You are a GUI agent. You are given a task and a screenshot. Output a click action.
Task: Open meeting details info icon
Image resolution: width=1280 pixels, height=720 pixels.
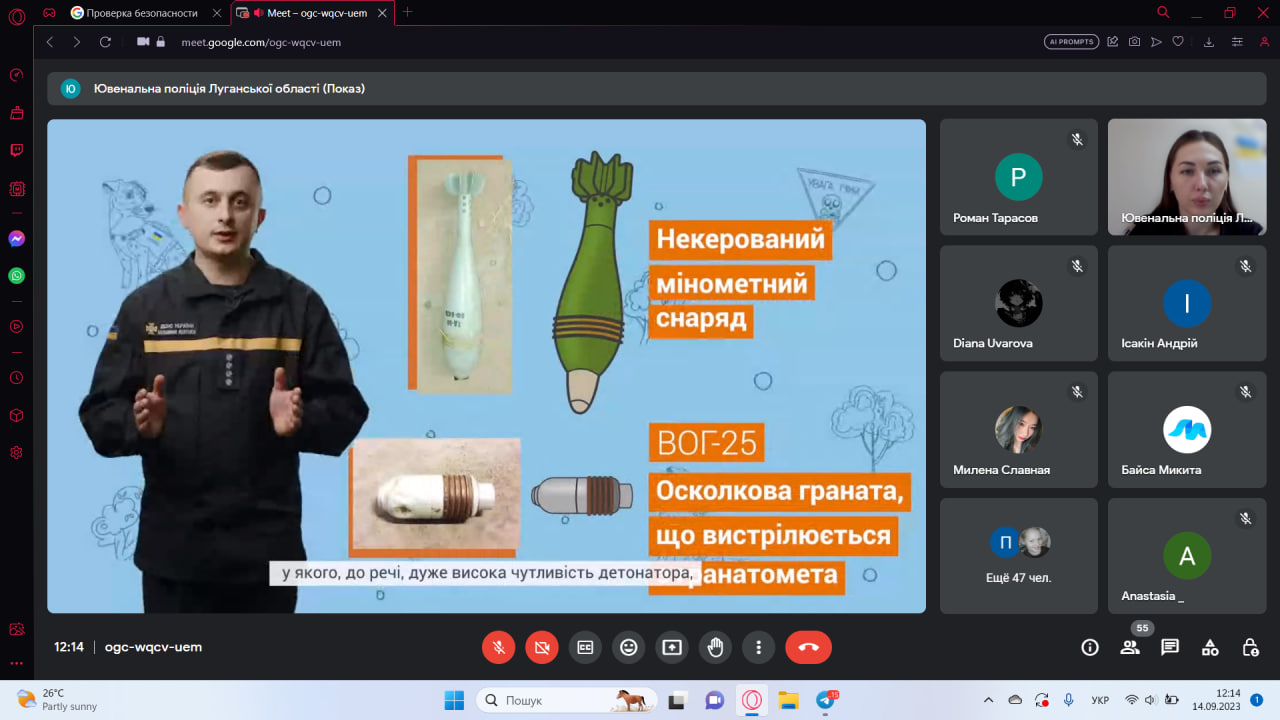[x=1090, y=647]
